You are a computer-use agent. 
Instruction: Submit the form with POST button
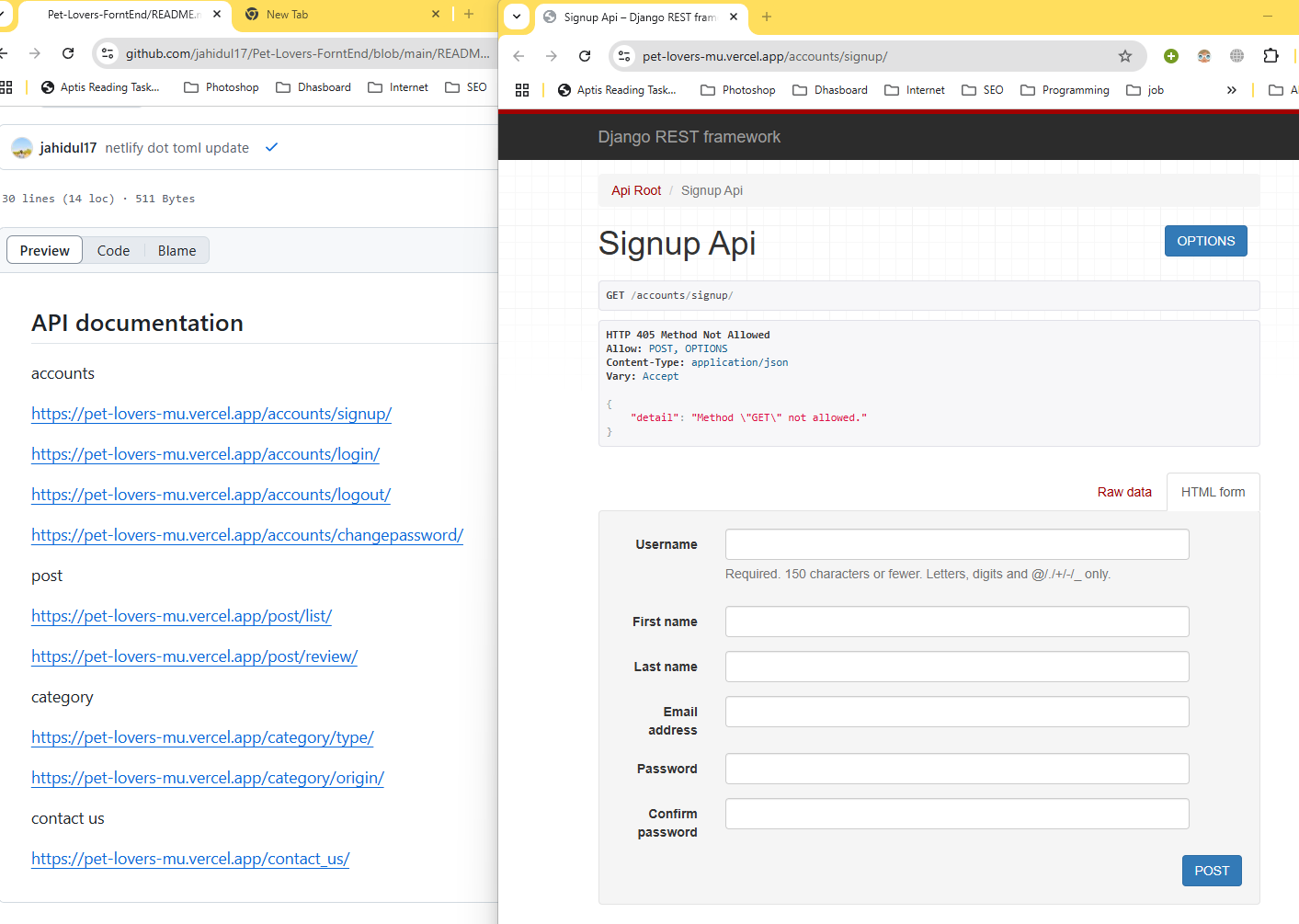pos(1211,871)
